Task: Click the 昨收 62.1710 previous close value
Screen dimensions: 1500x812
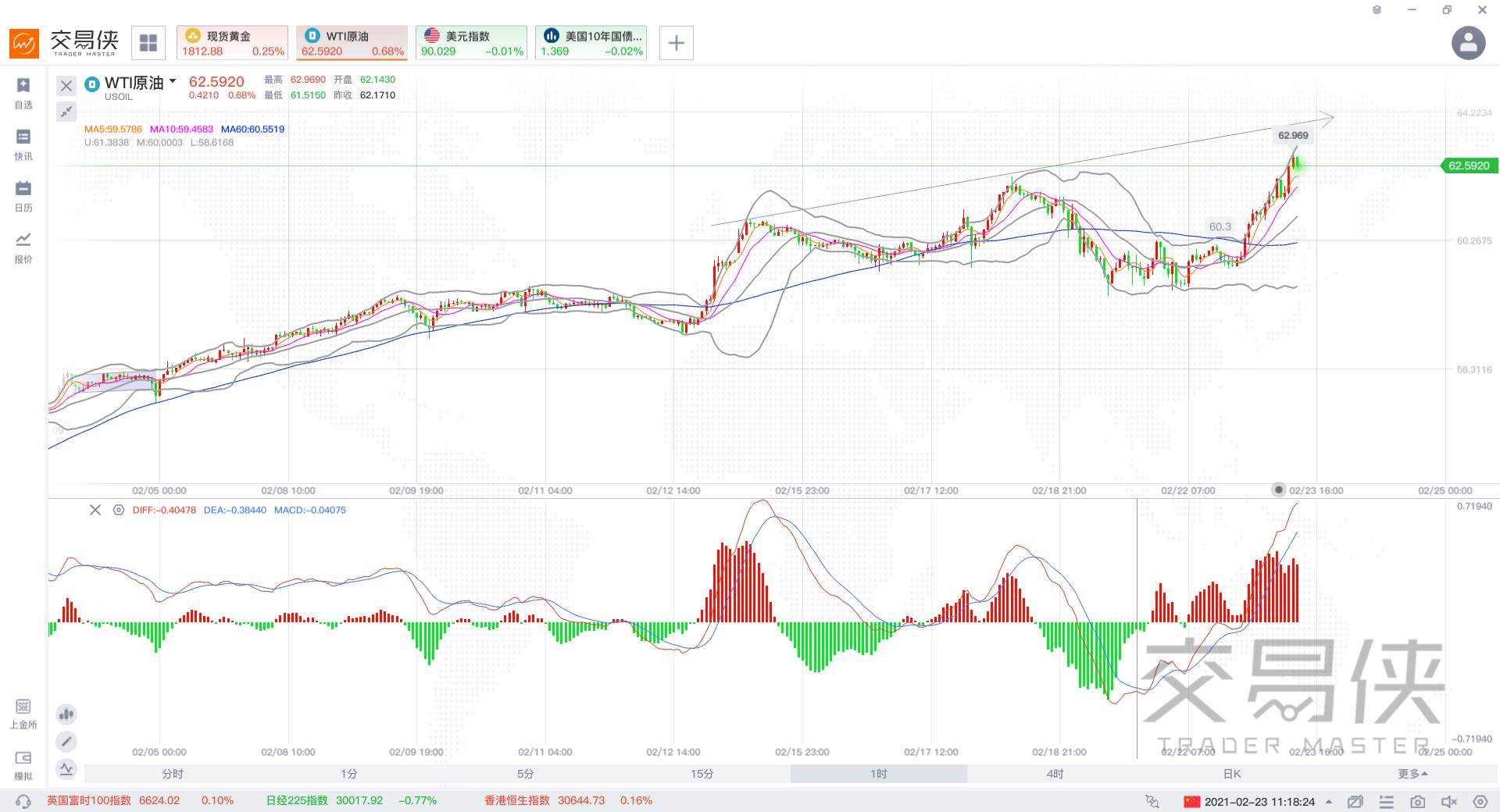Action: [x=365, y=95]
